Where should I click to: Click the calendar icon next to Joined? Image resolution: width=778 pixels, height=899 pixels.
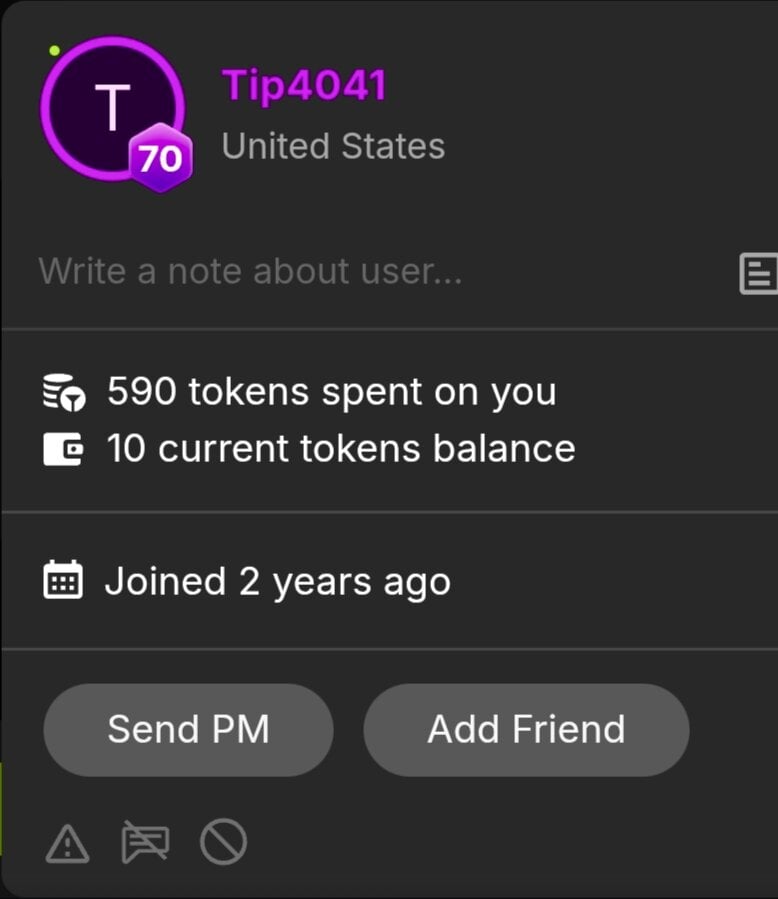coord(63,581)
